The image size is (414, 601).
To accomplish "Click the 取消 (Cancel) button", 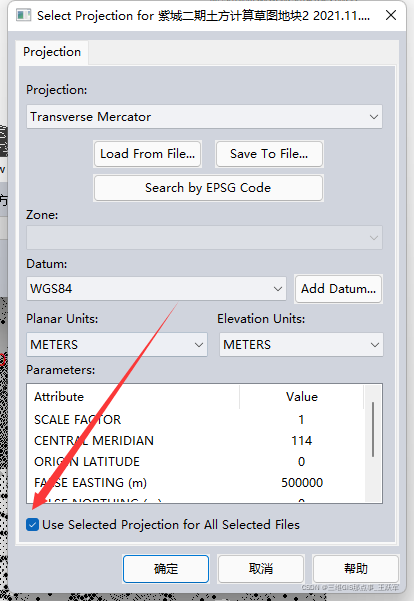I will pyautogui.click(x=261, y=569).
